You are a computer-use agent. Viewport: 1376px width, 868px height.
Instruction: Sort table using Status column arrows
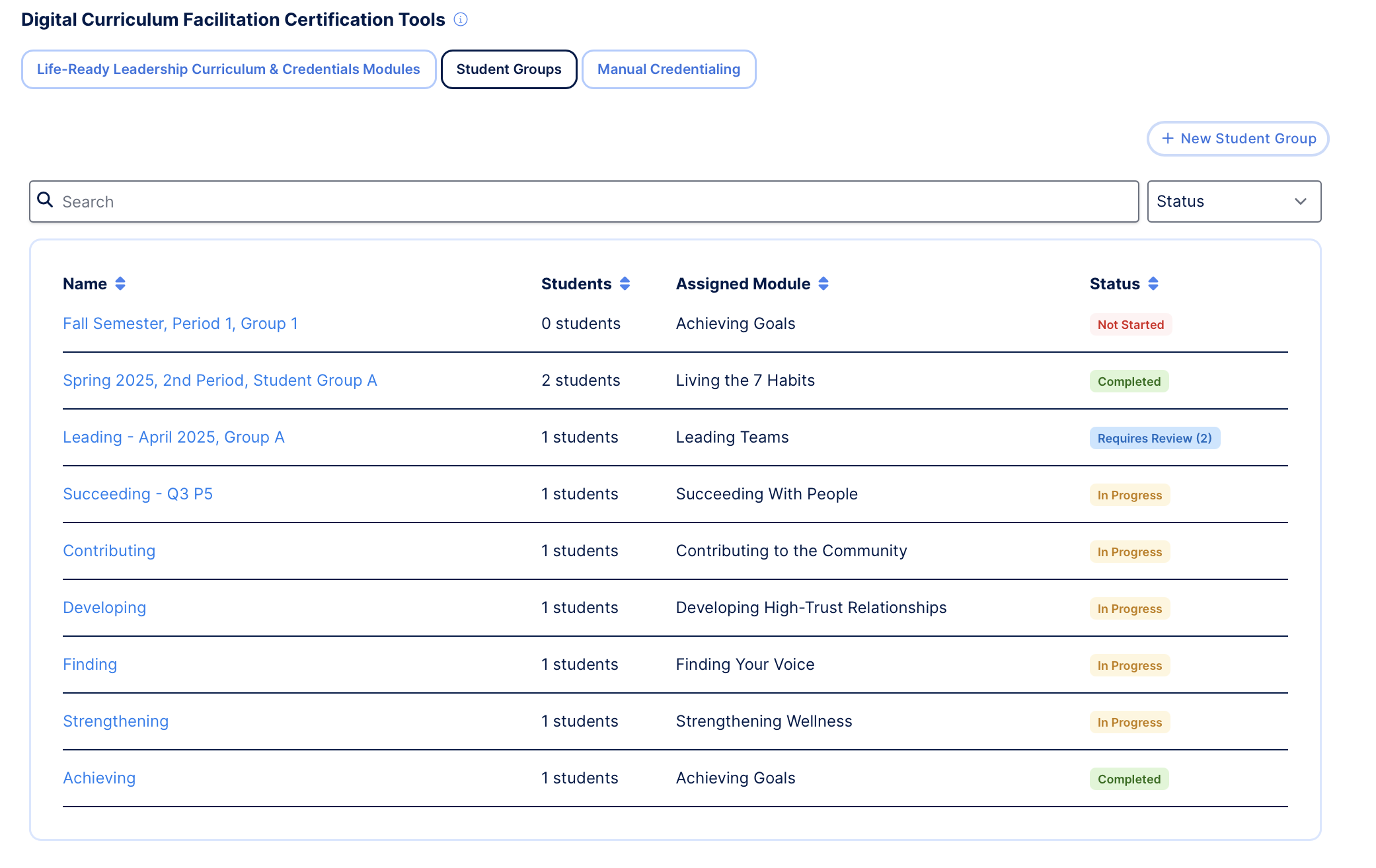[x=1153, y=284]
